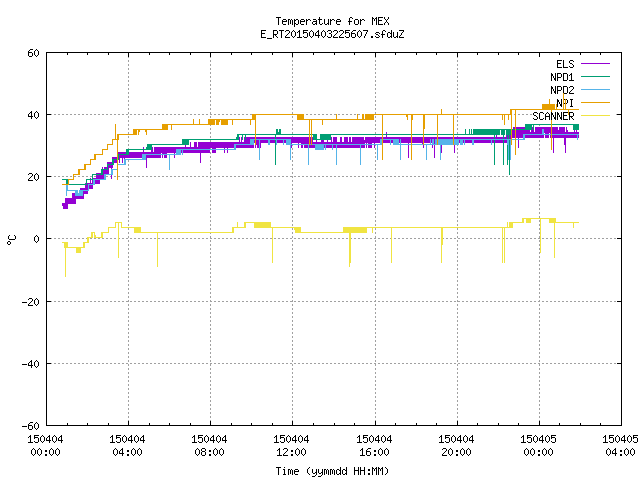Click the y-axis tick label -20
Image resolution: width=640 pixels, height=480 pixels.
tap(31, 302)
